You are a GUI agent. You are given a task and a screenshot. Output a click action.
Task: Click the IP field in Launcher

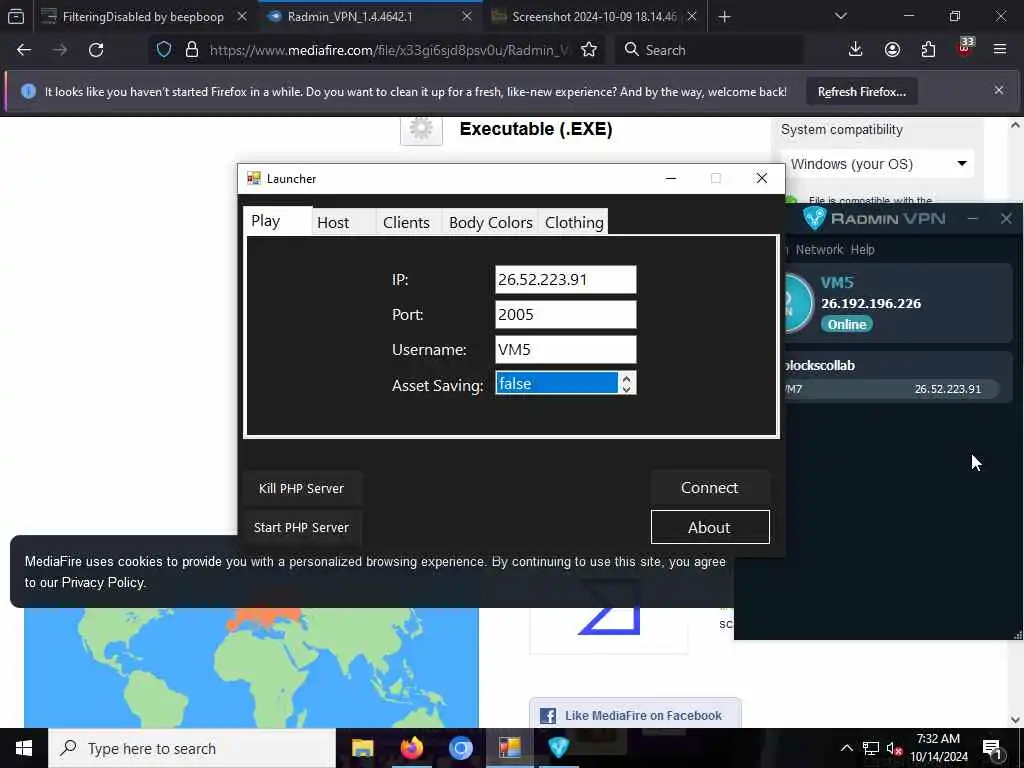tap(565, 280)
